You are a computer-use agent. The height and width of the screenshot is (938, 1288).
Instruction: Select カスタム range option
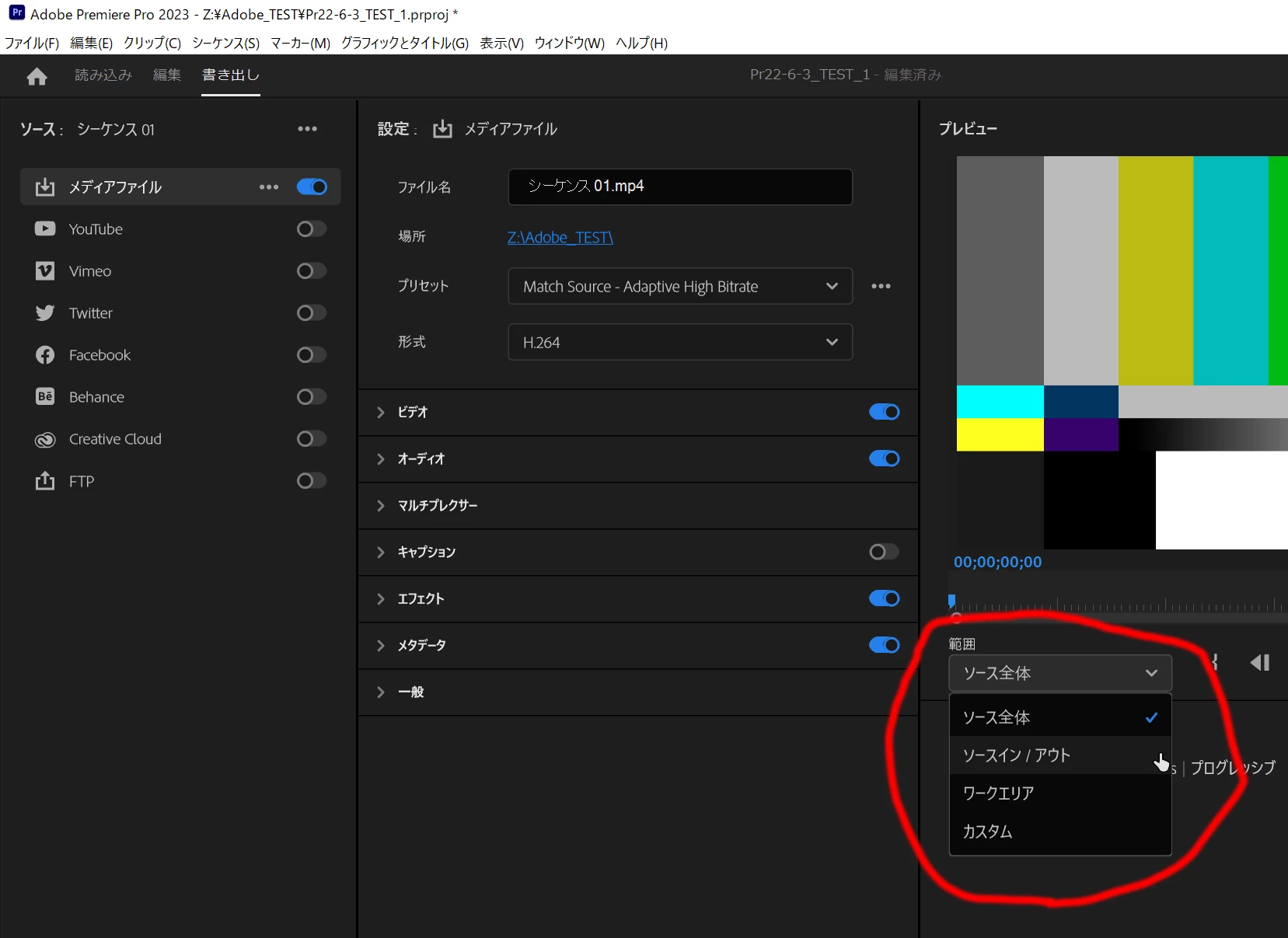click(x=1060, y=832)
